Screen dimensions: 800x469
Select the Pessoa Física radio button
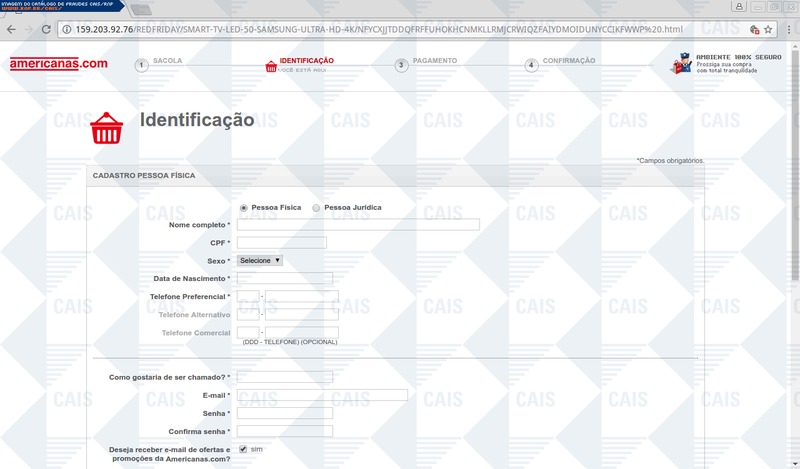244,208
